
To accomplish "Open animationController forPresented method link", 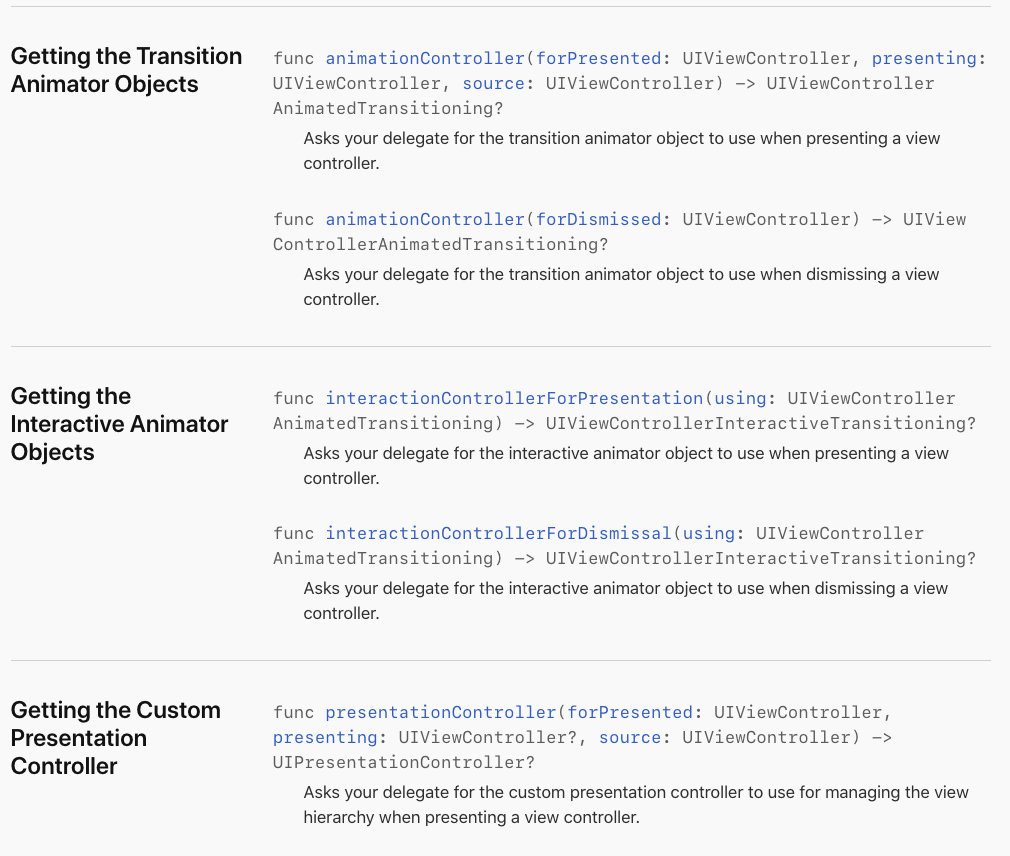I will pyautogui.click(x=425, y=59).
